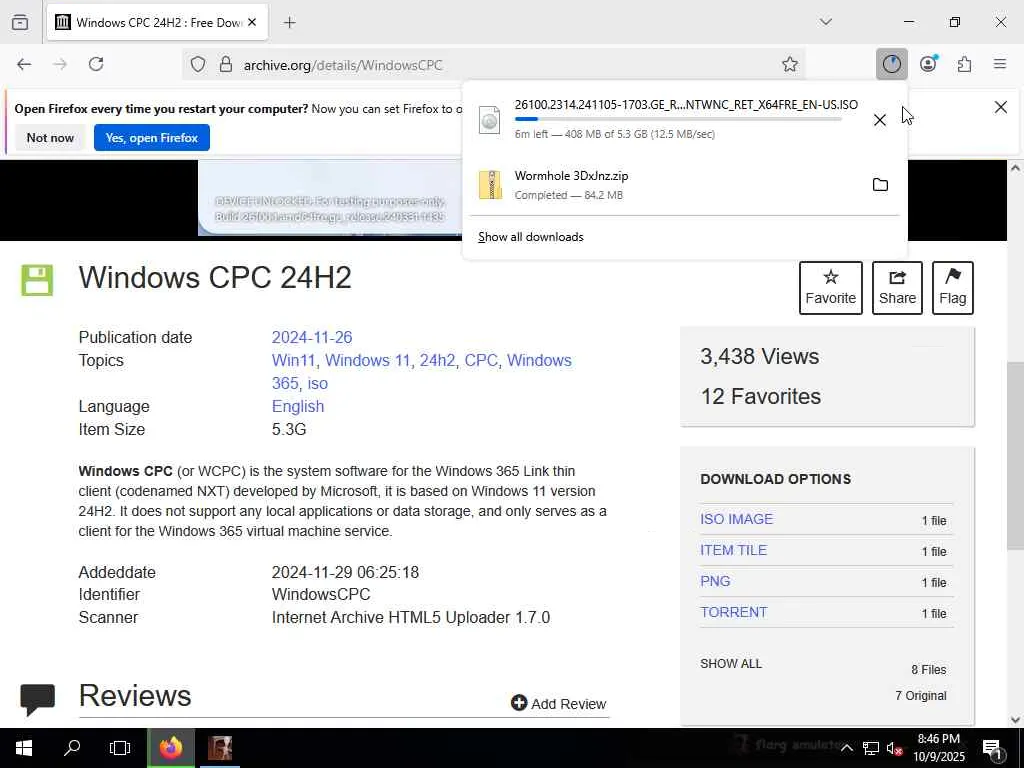The height and width of the screenshot is (768, 1024).
Task: Click the Not now button
Action: pyautogui.click(x=50, y=138)
